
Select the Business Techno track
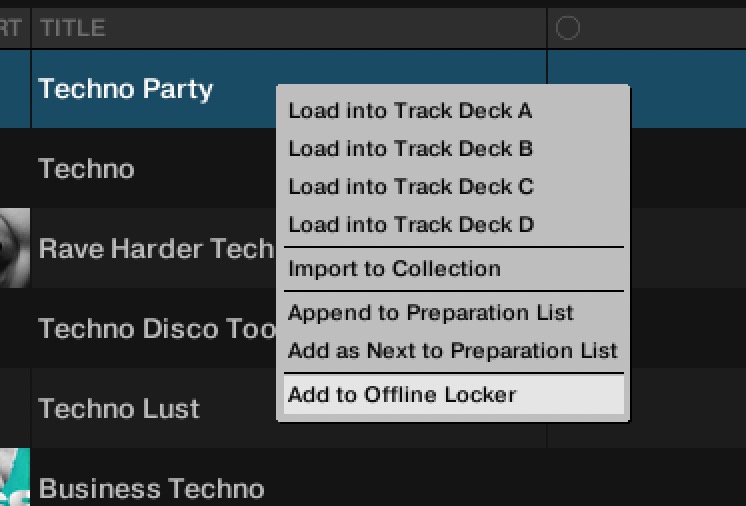[x=151, y=489]
